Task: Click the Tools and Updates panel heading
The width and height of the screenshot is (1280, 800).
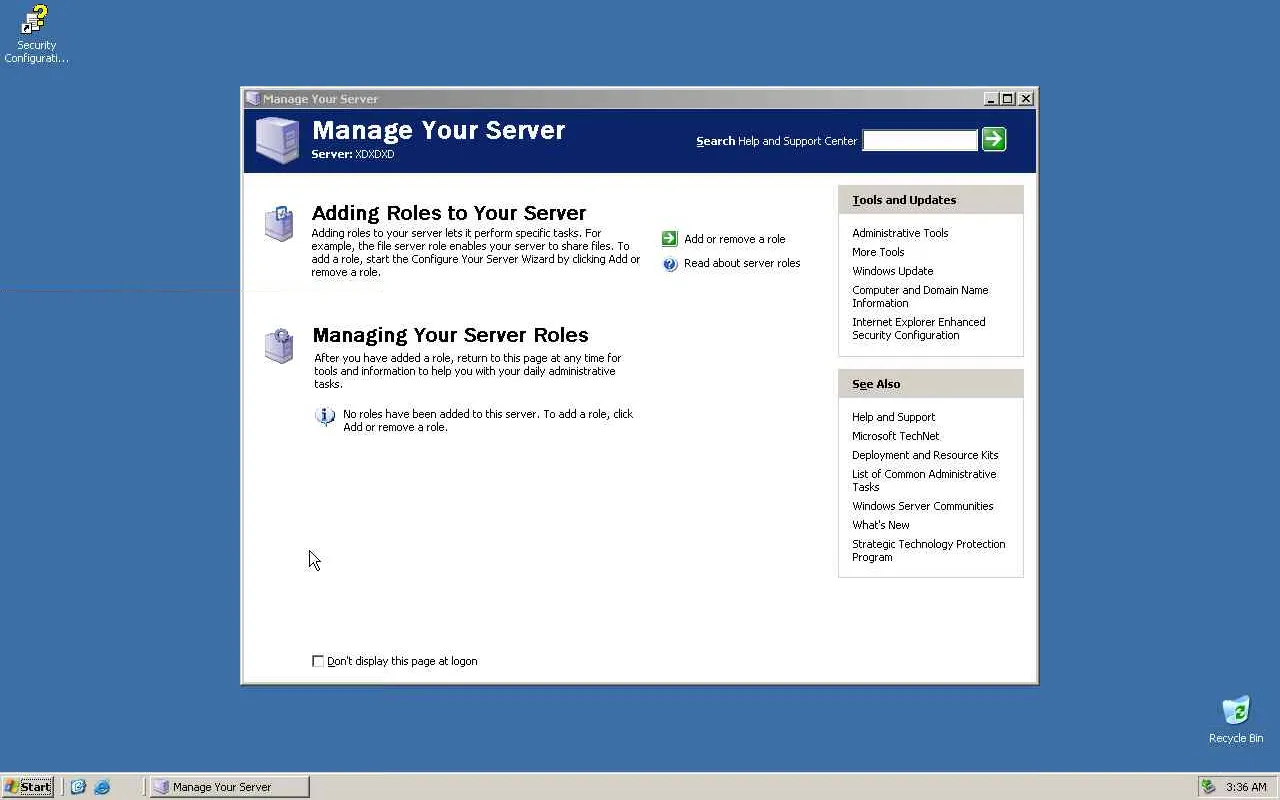Action: tap(904, 200)
